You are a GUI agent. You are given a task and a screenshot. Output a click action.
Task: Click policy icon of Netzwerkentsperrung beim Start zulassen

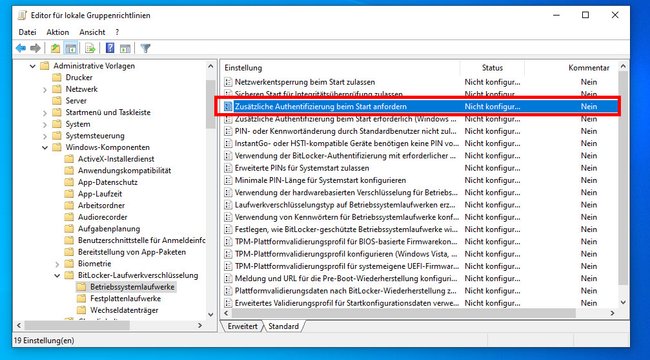coord(228,82)
